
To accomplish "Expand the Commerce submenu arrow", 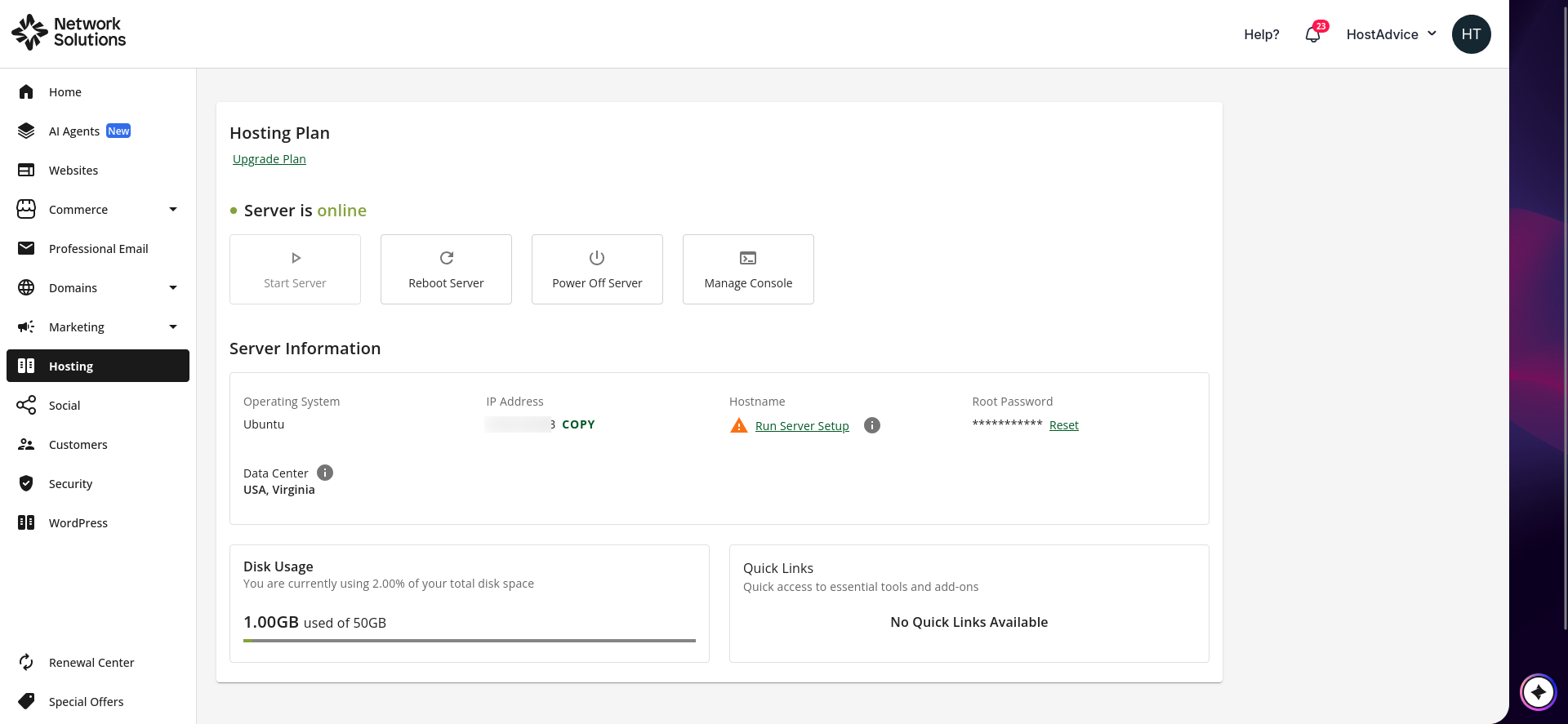I will (x=173, y=209).
